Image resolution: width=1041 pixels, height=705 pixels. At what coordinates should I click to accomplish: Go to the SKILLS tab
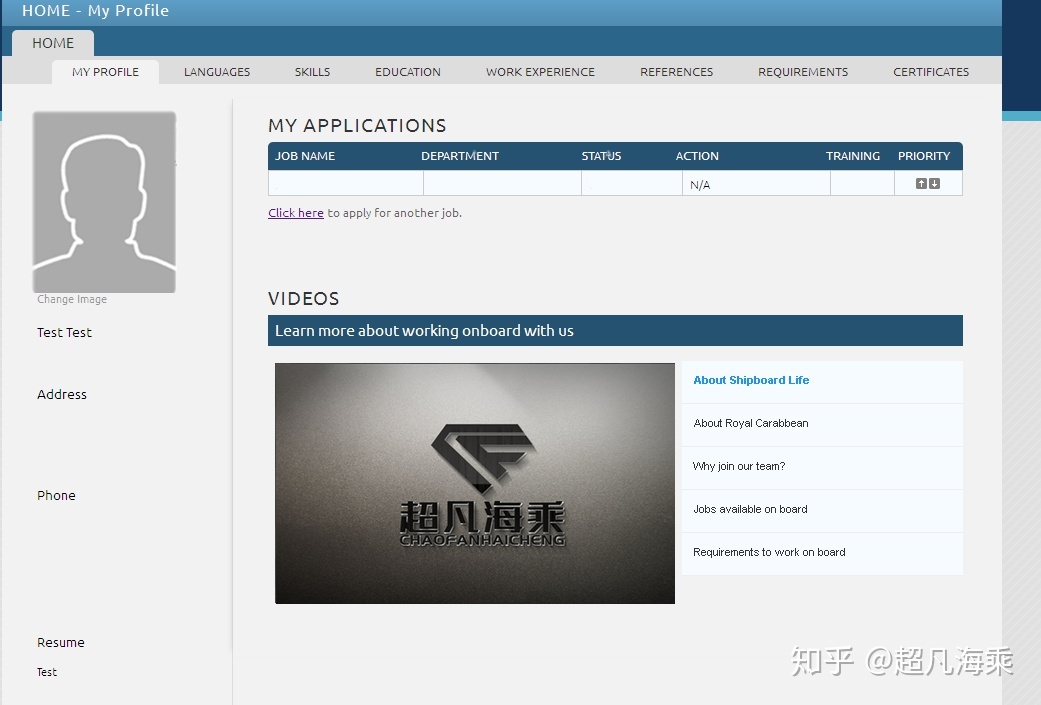[312, 72]
